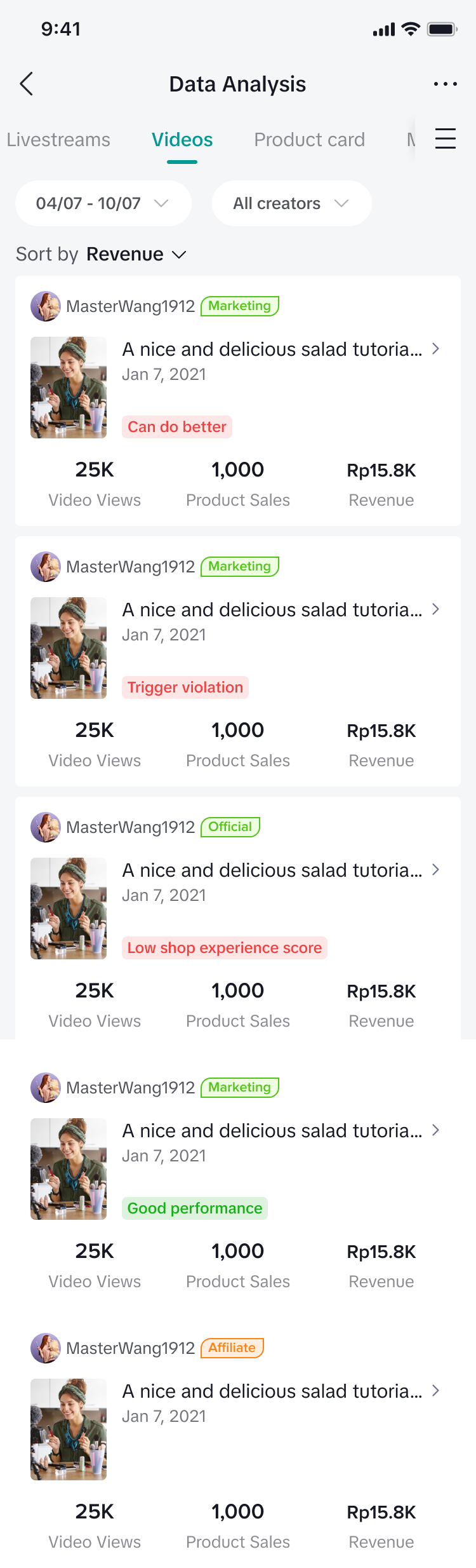Switch to the Product card tab
The width and height of the screenshot is (476, 1568).
pyautogui.click(x=309, y=140)
